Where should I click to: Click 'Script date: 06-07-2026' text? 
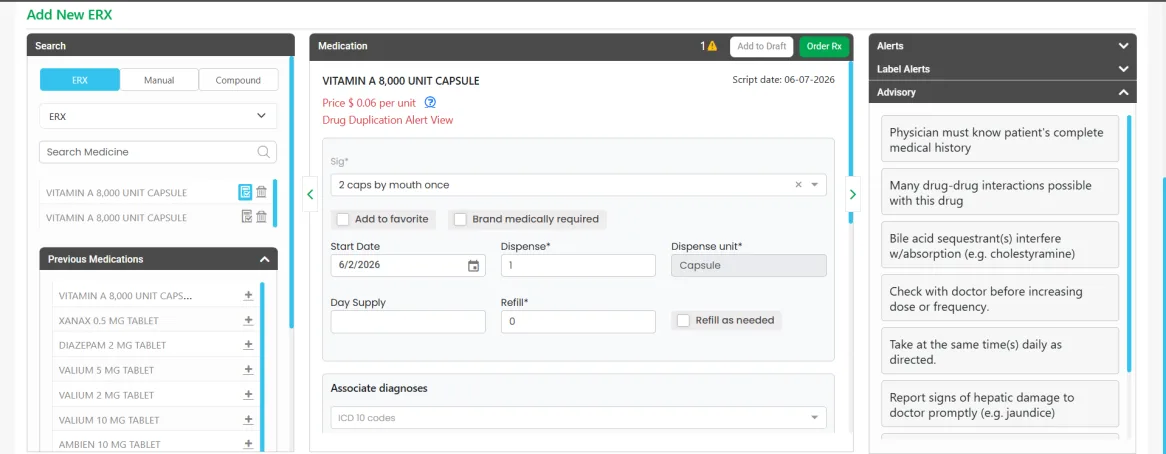click(783, 80)
